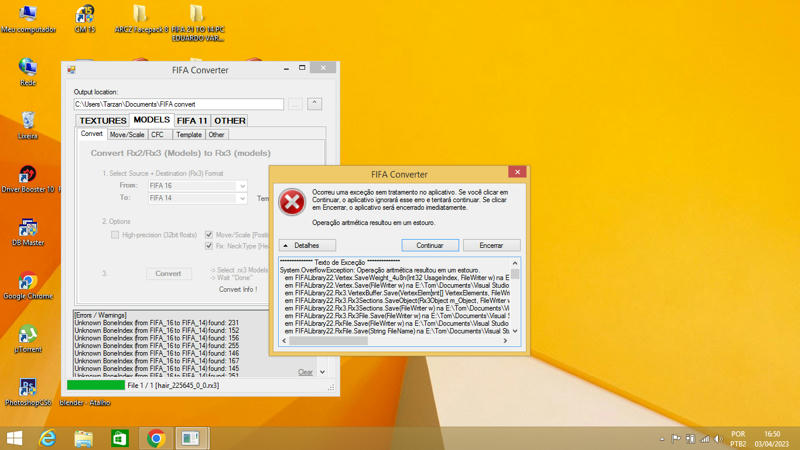Click the Output location path field
Screen dimensions: 800x450
pos(179,104)
